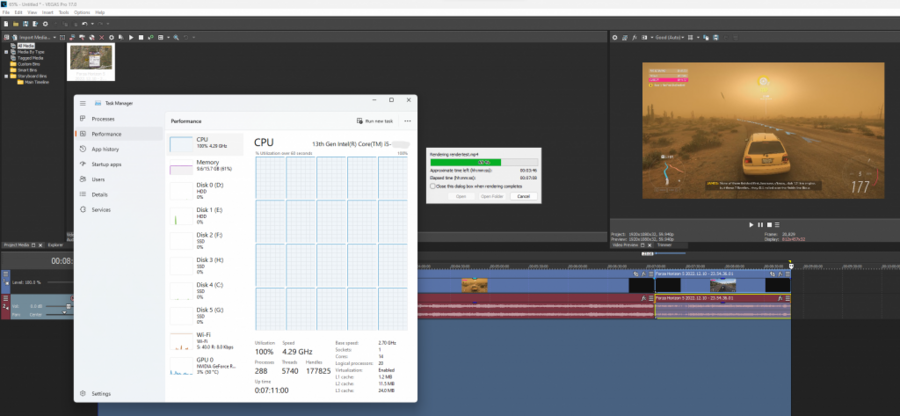The image size is (900, 416).
Task: Open the Tools menu in VEGAS Pro
Action: point(64,12)
